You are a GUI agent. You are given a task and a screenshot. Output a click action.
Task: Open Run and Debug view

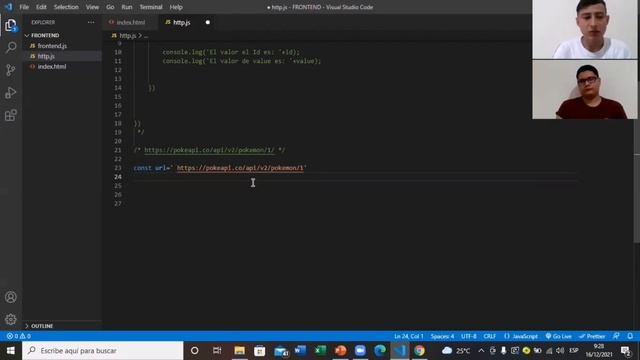(x=11, y=93)
